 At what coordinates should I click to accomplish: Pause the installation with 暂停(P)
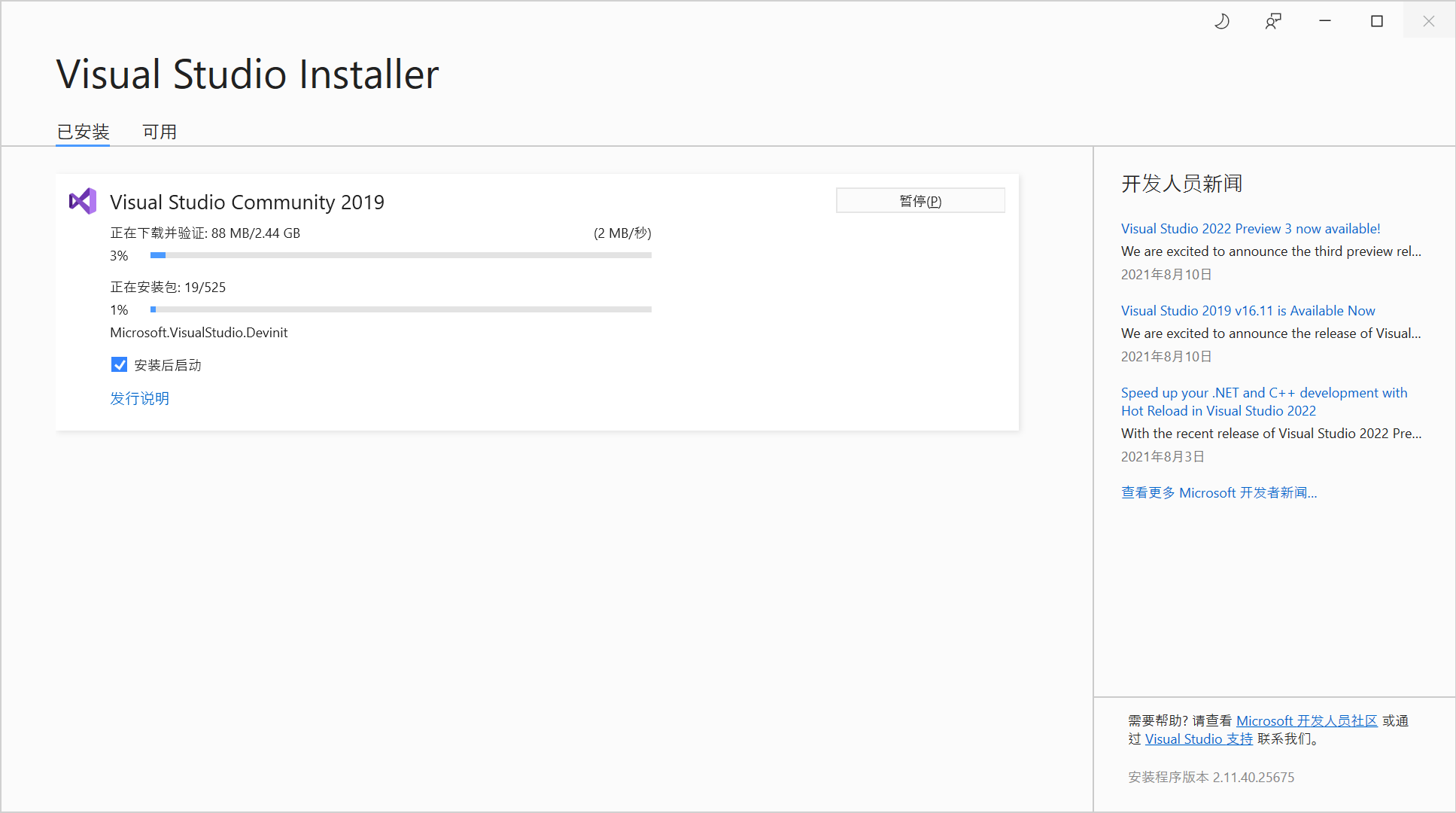[919, 201]
